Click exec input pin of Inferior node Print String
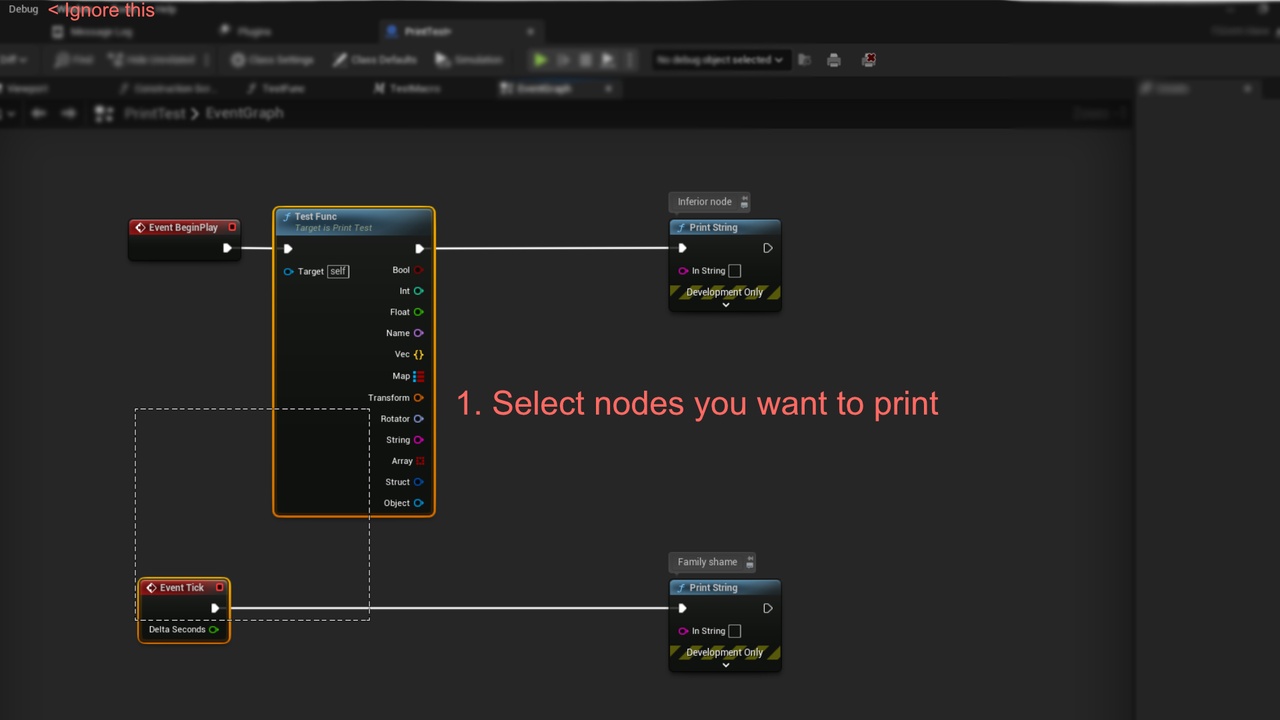The image size is (1280, 720). pos(682,248)
